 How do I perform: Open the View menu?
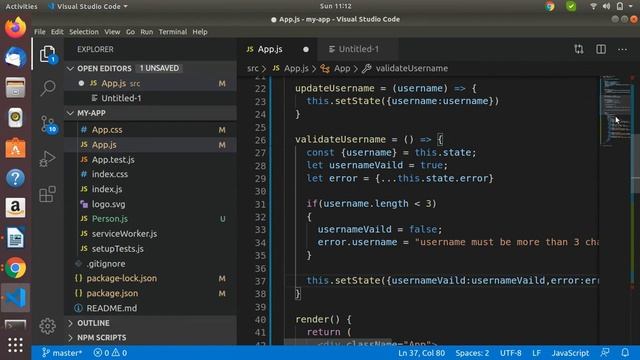(x=112, y=32)
